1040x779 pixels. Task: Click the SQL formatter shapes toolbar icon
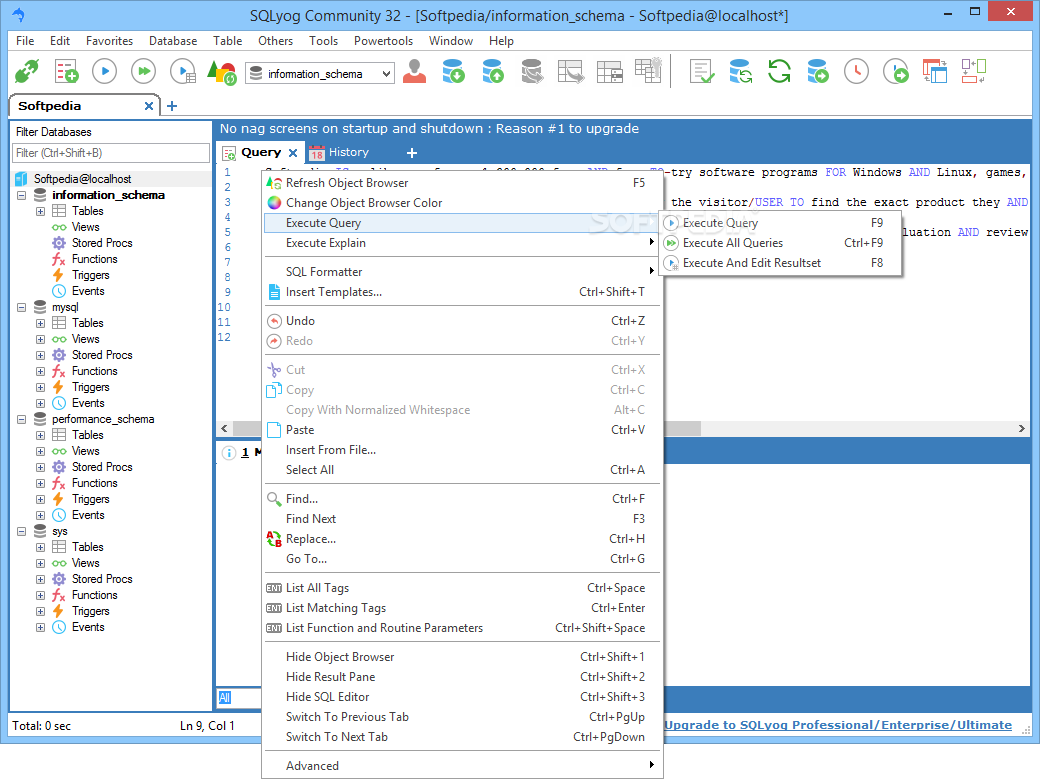click(222, 72)
